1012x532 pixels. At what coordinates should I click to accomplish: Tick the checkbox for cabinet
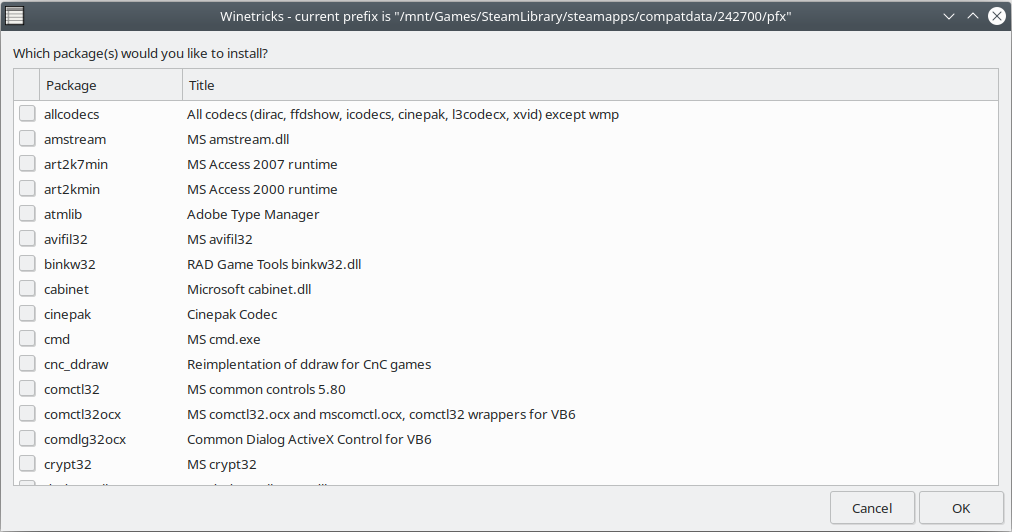(27, 289)
